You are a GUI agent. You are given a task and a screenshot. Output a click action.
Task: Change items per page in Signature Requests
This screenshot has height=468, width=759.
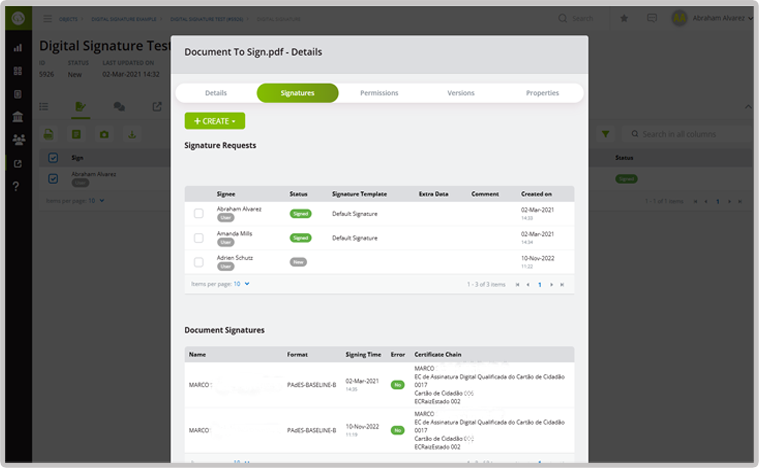click(x=242, y=284)
